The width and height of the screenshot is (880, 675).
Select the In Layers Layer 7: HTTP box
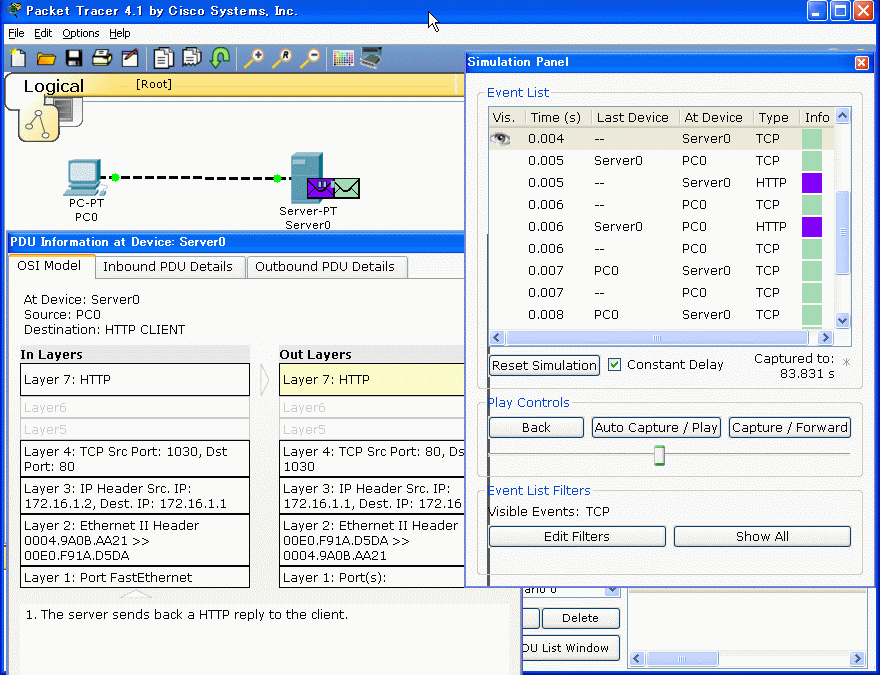[135, 379]
